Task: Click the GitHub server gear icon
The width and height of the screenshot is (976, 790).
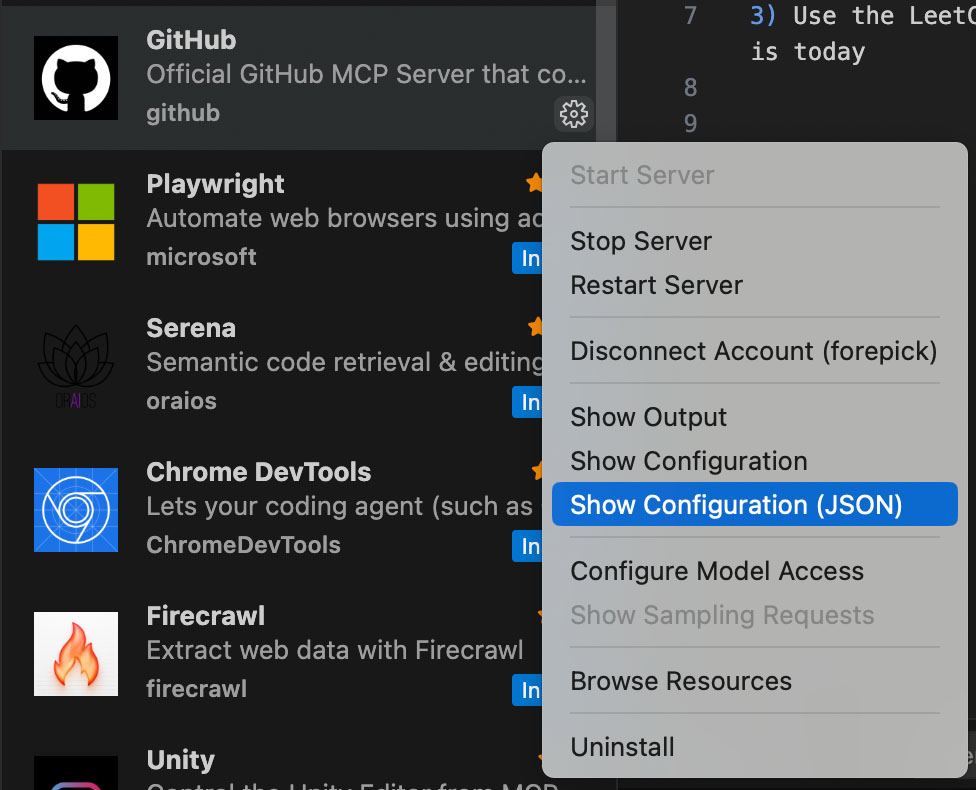Action: coord(573,114)
